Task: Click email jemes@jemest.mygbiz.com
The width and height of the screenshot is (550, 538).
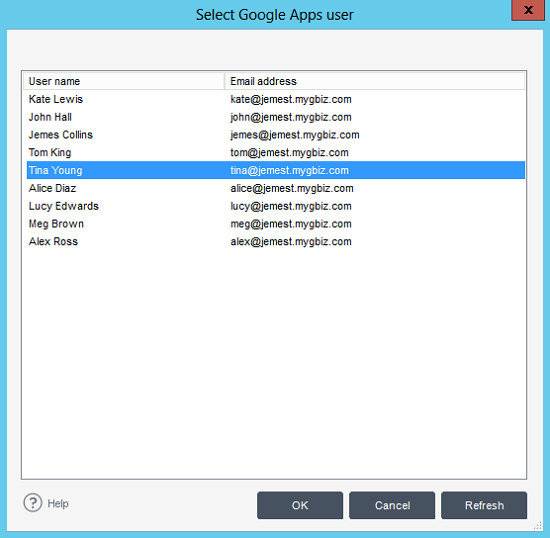Action: coord(295,135)
